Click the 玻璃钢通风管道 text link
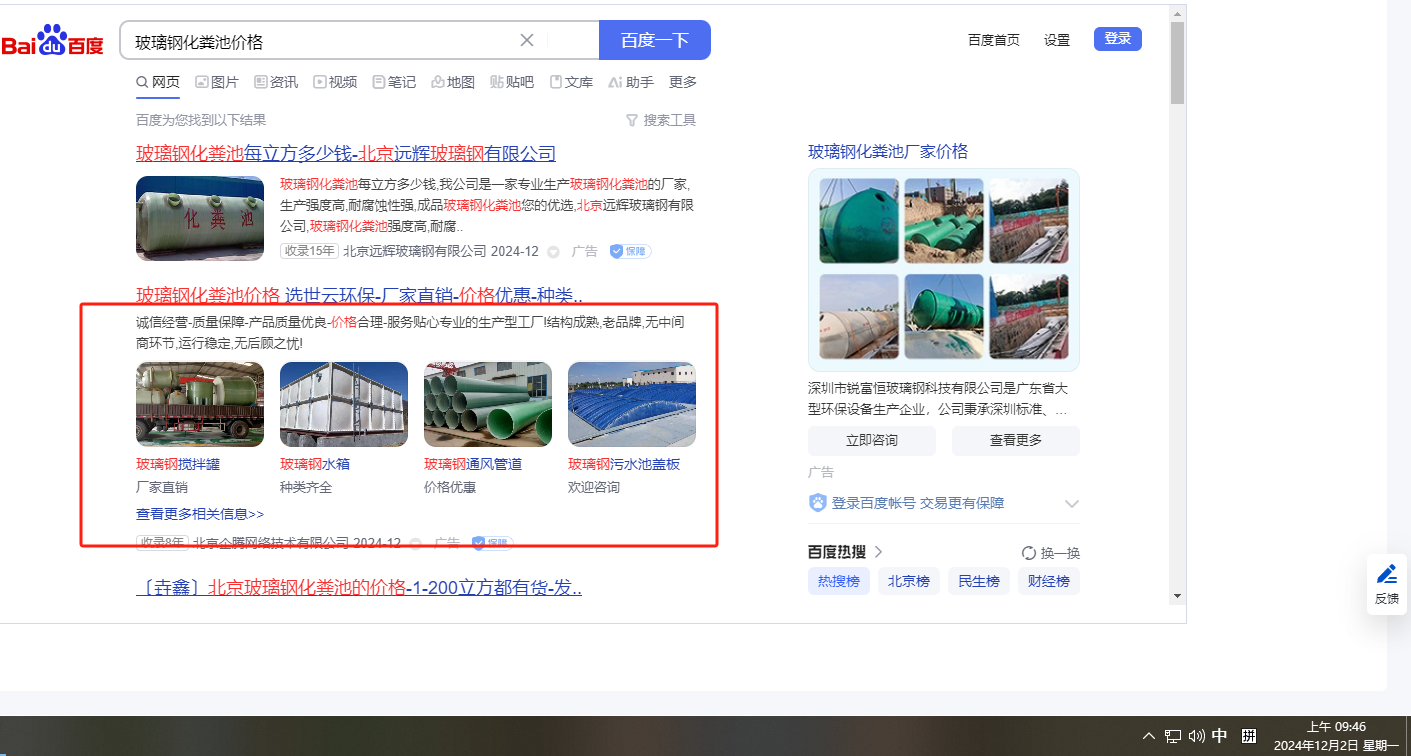 pos(473,464)
